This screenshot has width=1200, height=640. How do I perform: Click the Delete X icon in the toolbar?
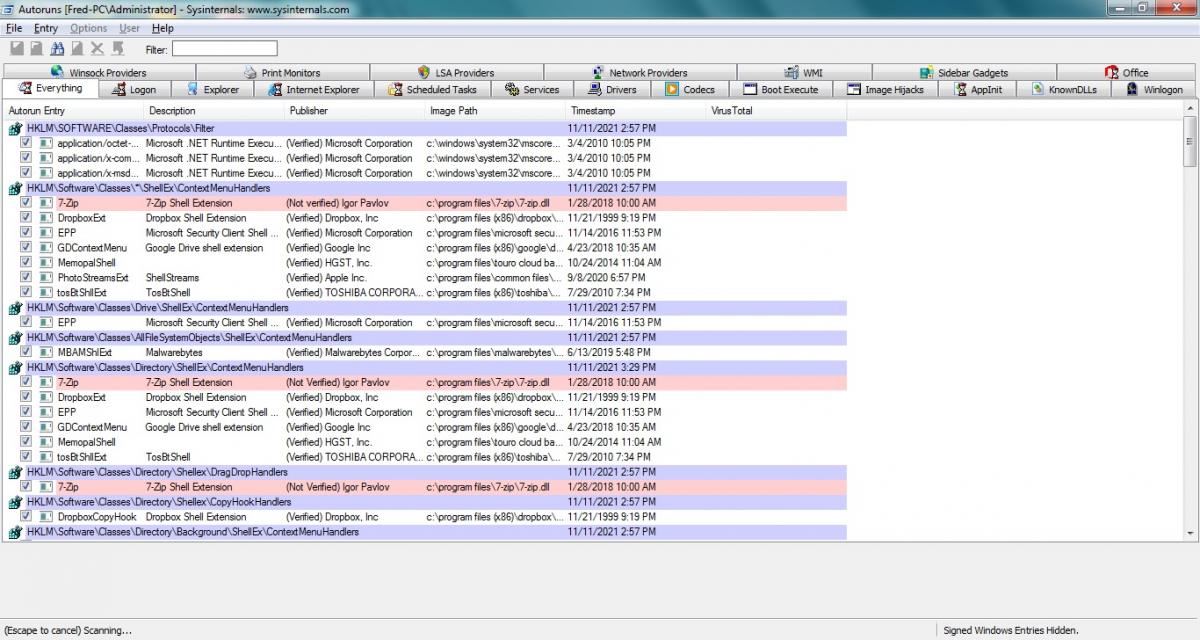97,48
